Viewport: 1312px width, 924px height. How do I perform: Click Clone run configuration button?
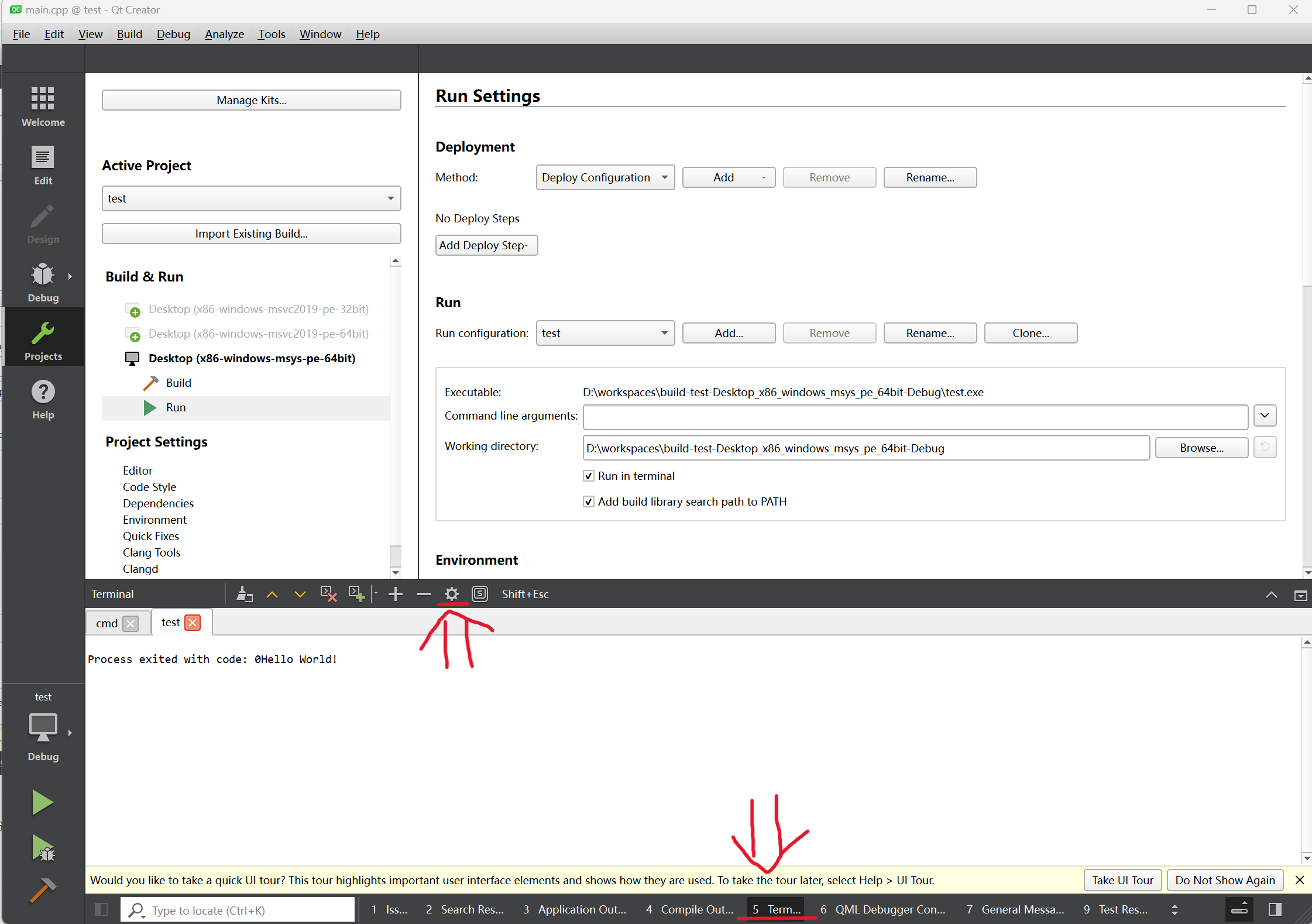1031,333
